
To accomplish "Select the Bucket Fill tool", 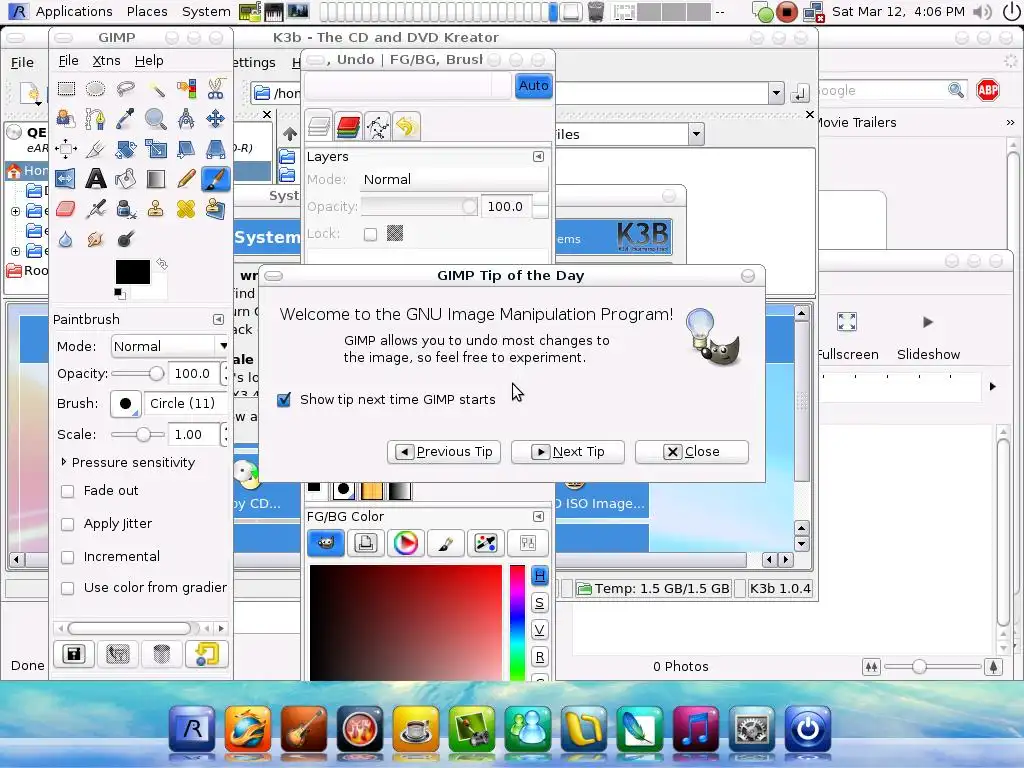I will [x=125, y=179].
